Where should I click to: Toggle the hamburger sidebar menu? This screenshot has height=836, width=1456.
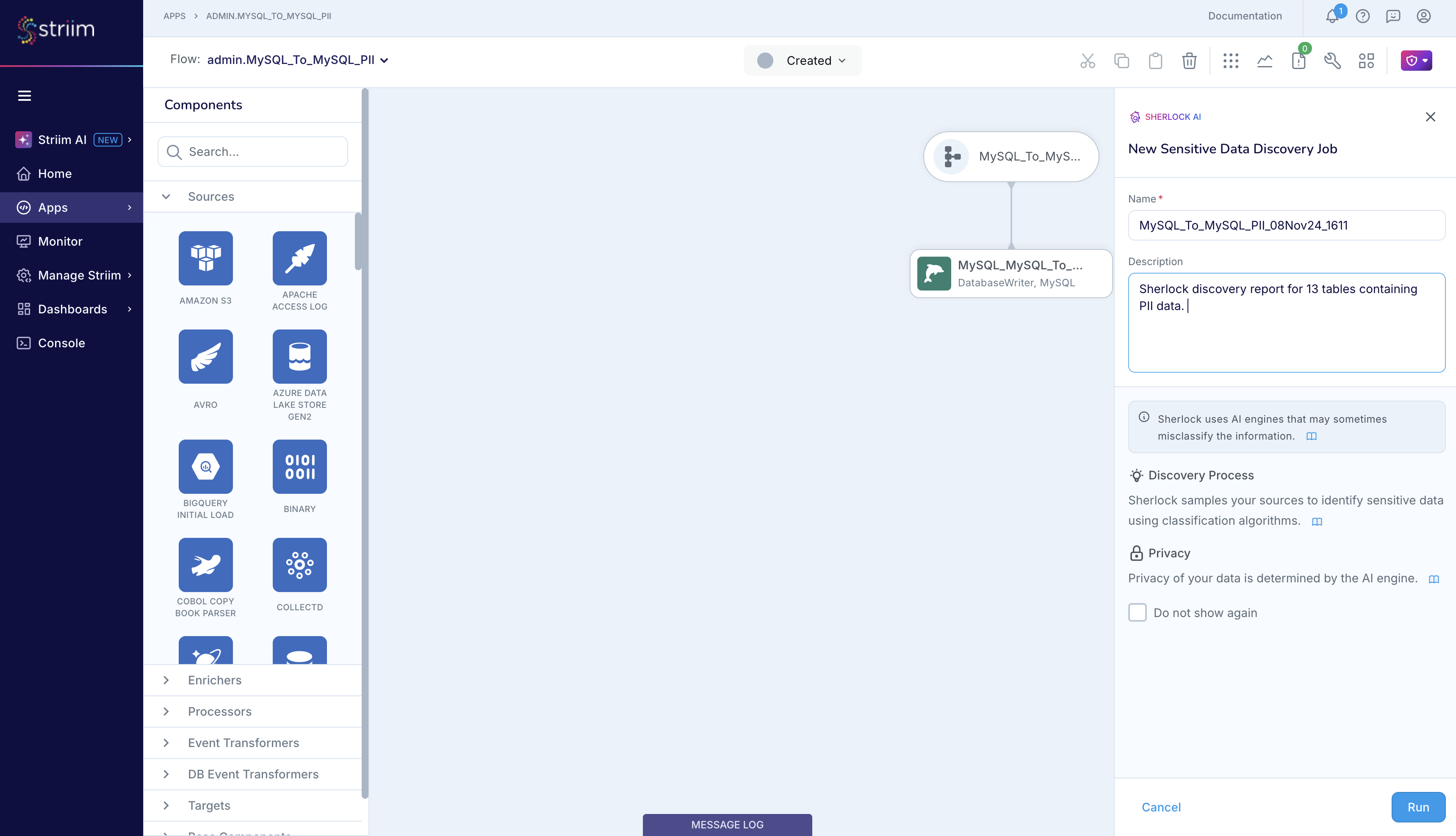pyautogui.click(x=24, y=95)
